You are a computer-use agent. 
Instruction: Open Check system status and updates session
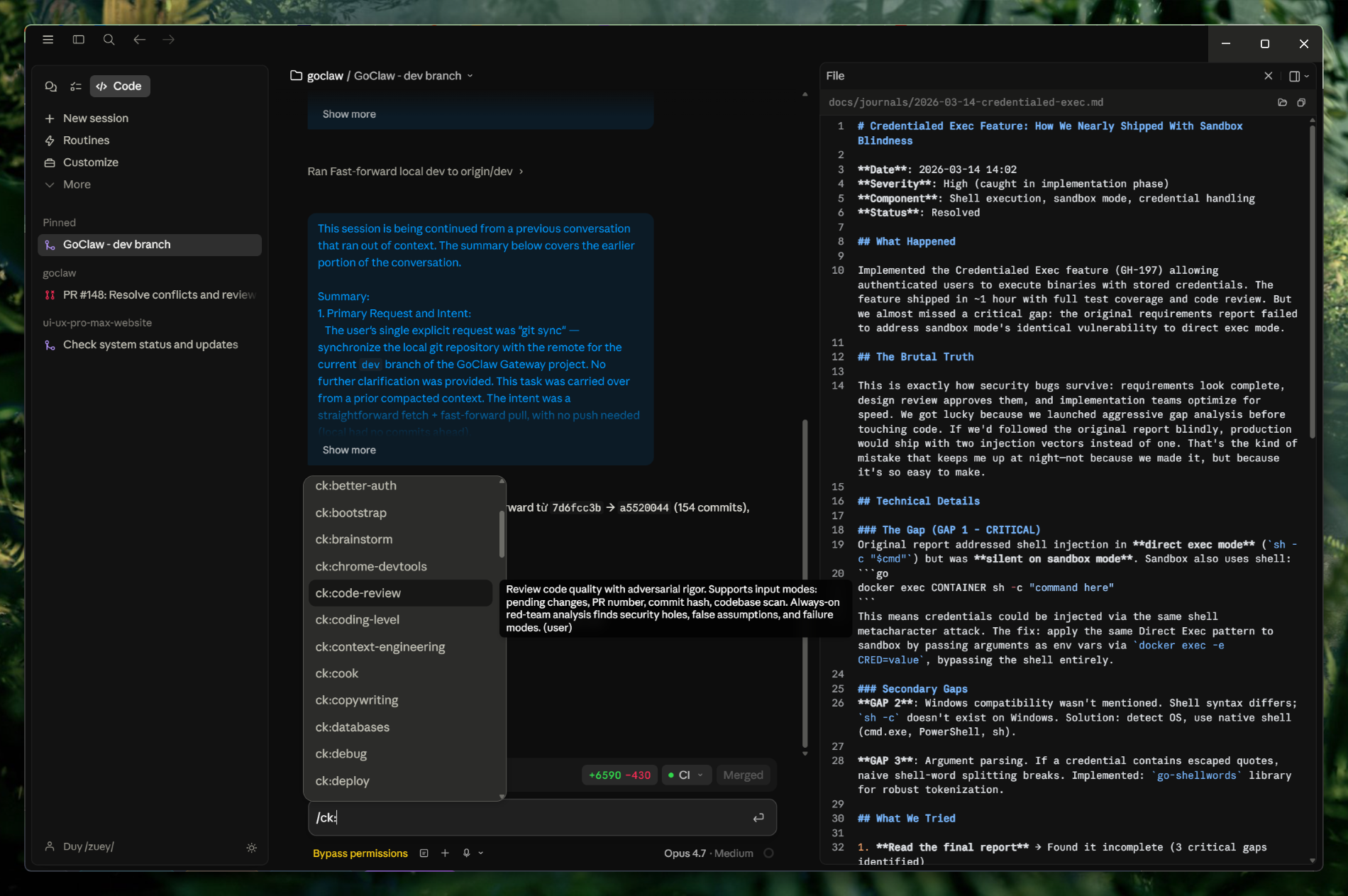tap(150, 345)
